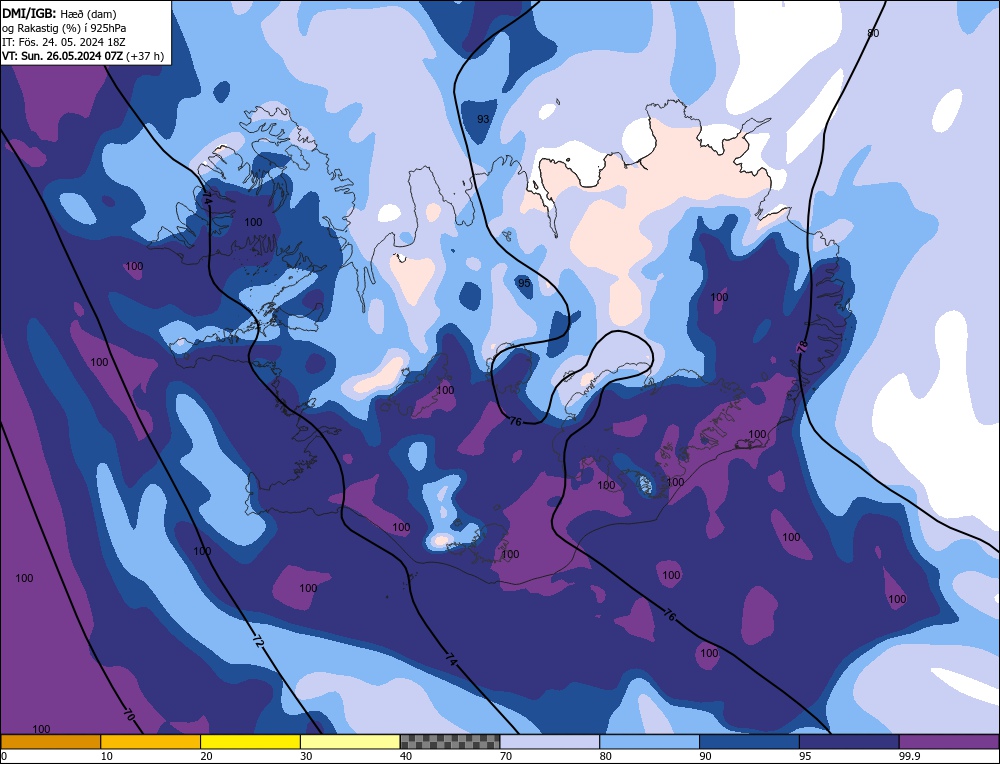The image size is (1000, 764).
Task: Click the '90' legend tick label
Action: tap(705, 756)
